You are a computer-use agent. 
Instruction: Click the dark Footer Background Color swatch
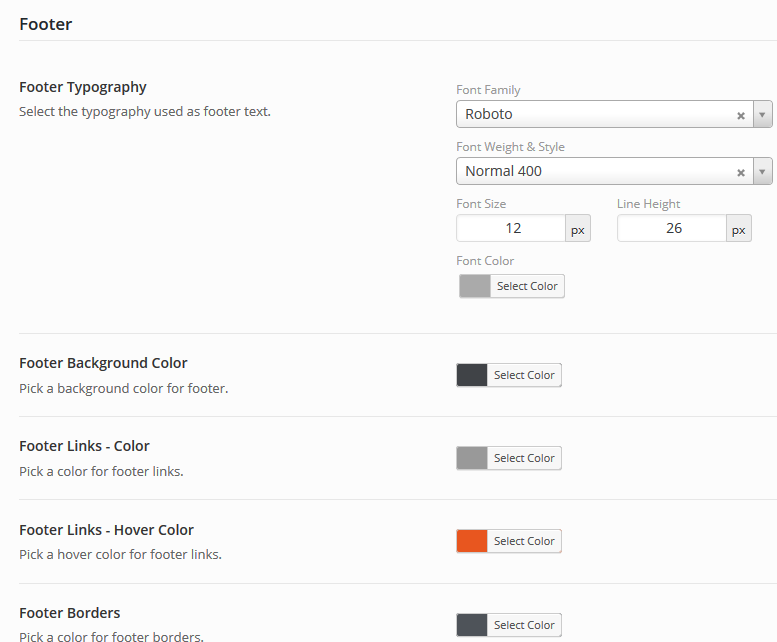pyautogui.click(x=472, y=376)
